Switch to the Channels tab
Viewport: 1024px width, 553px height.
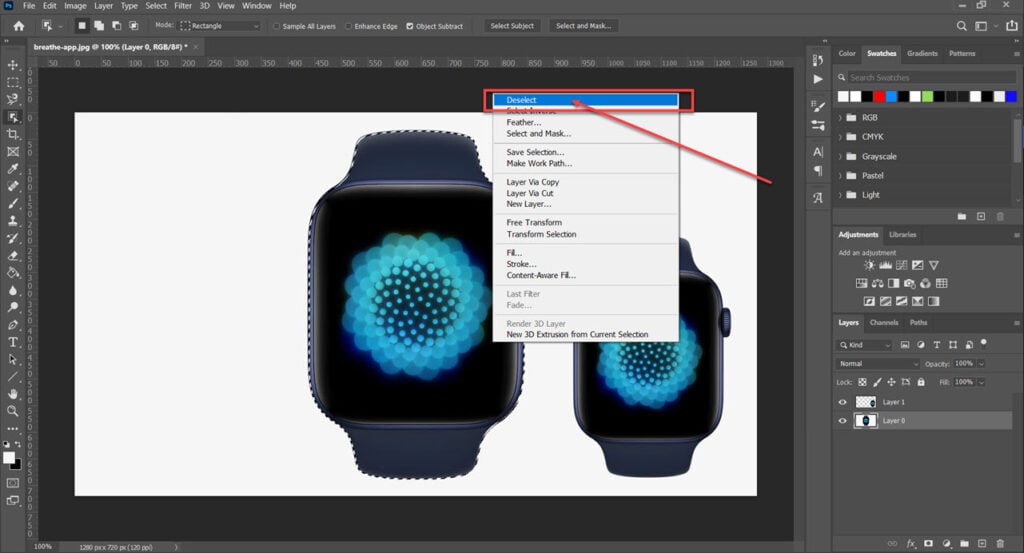(x=884, y=323)
